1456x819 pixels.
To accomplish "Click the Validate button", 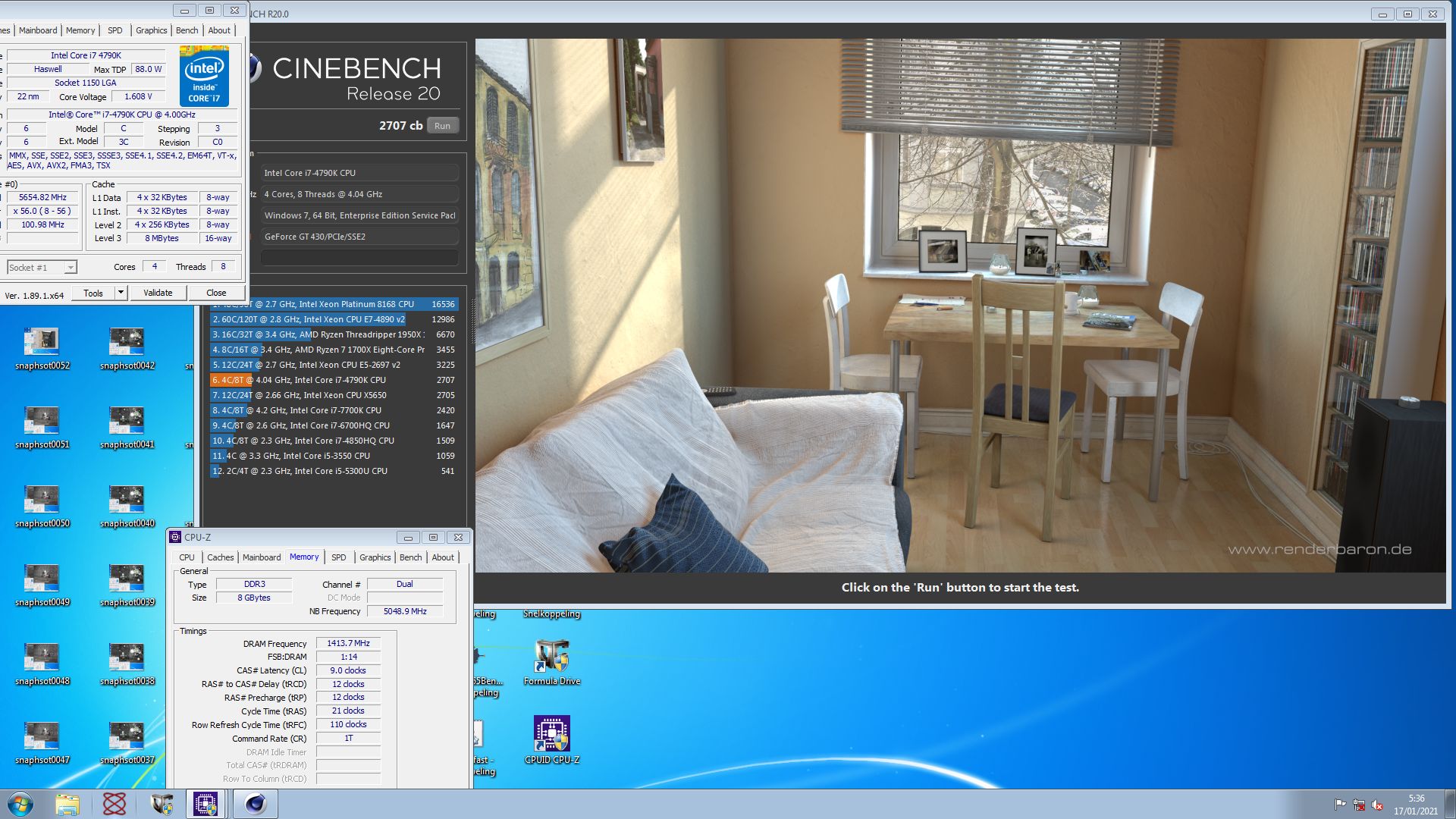I will coord(158,293).
